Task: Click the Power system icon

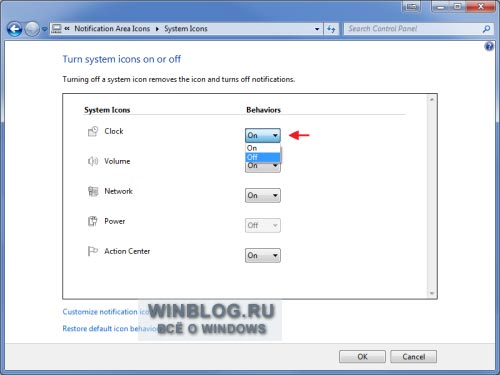Action: [93, 221]
